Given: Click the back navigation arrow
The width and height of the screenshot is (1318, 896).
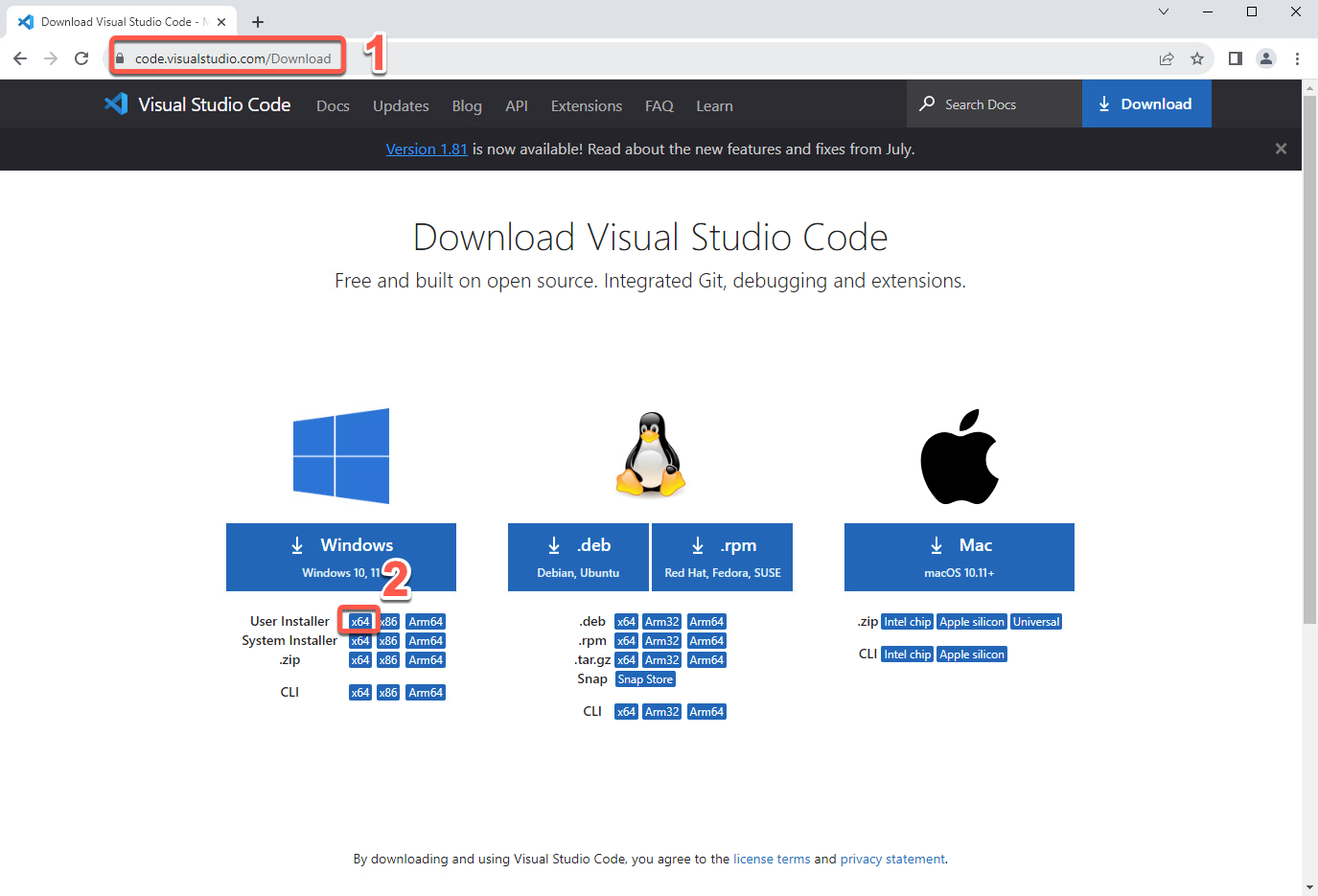Looking at the screenshot, I should [20, 58].
